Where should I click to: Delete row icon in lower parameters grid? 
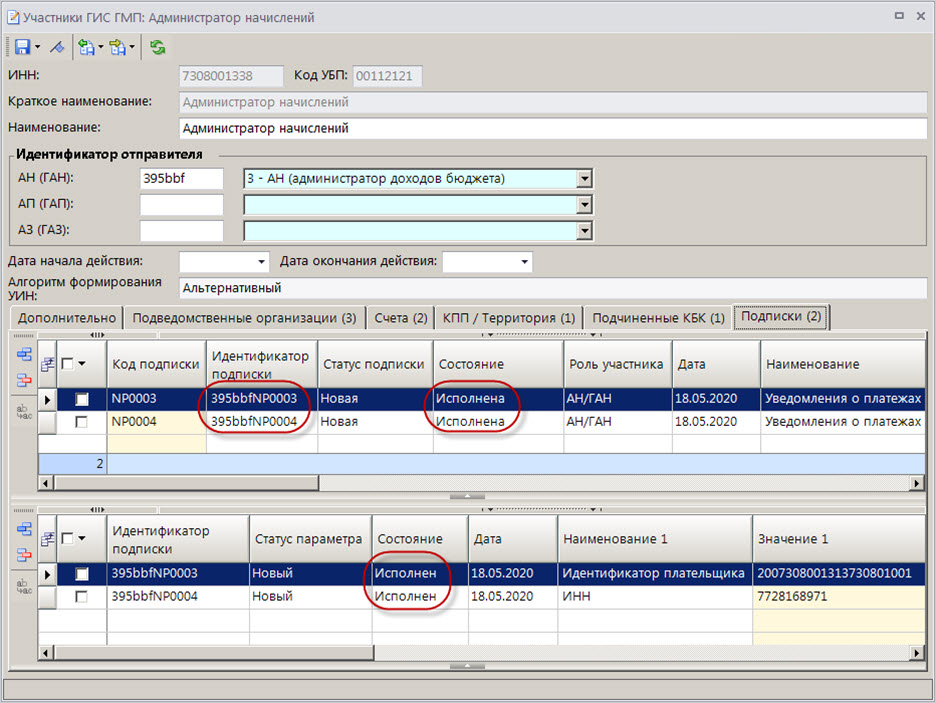(x=24, y=554)
